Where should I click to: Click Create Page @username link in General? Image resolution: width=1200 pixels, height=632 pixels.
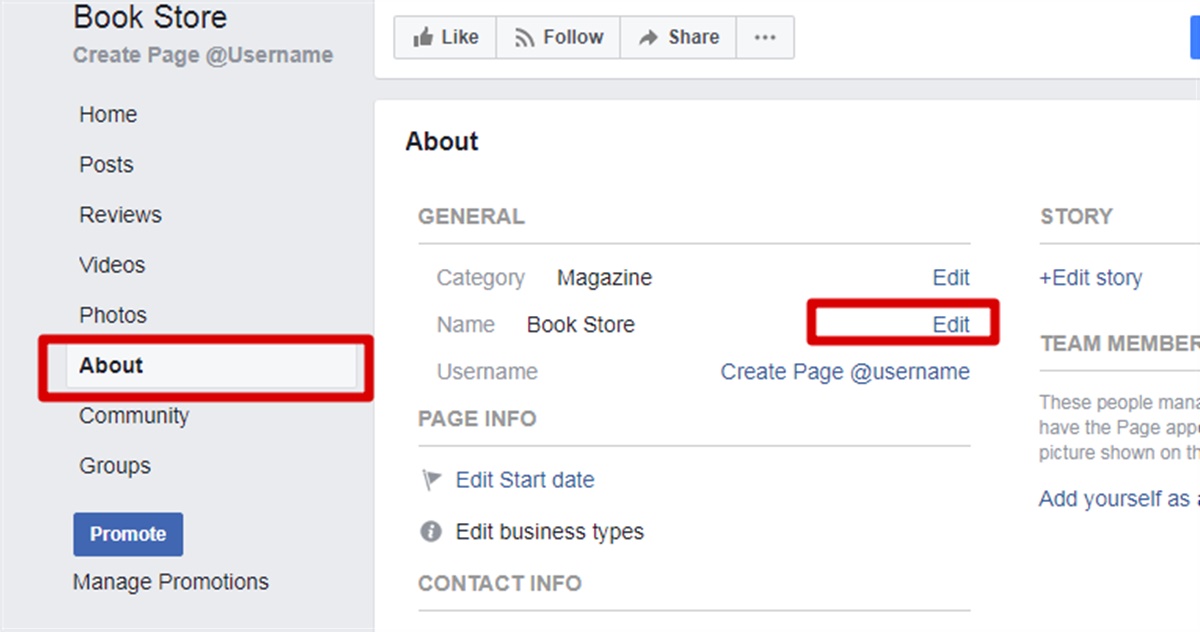click(845, 372)
